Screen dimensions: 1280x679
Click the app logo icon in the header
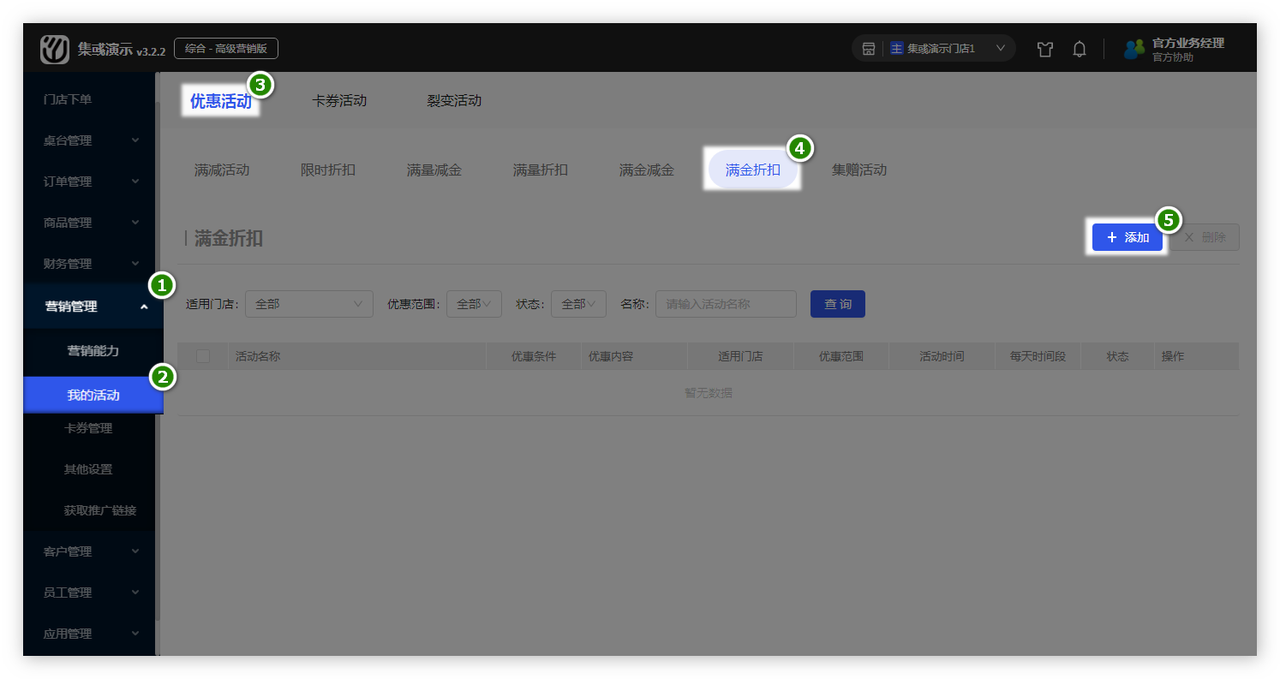pos(55,49)
